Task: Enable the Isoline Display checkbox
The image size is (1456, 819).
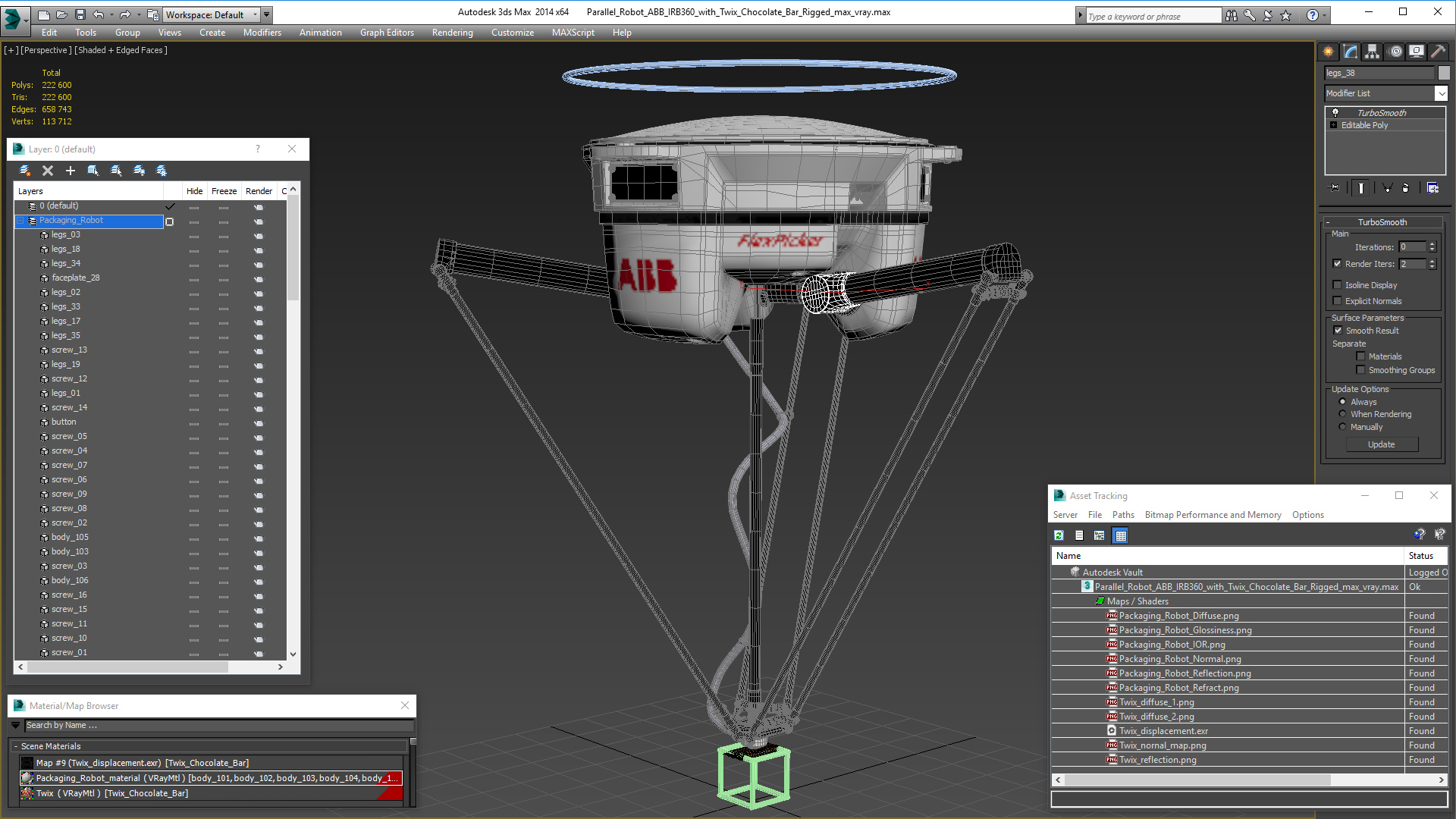Action: point(1338,285)
